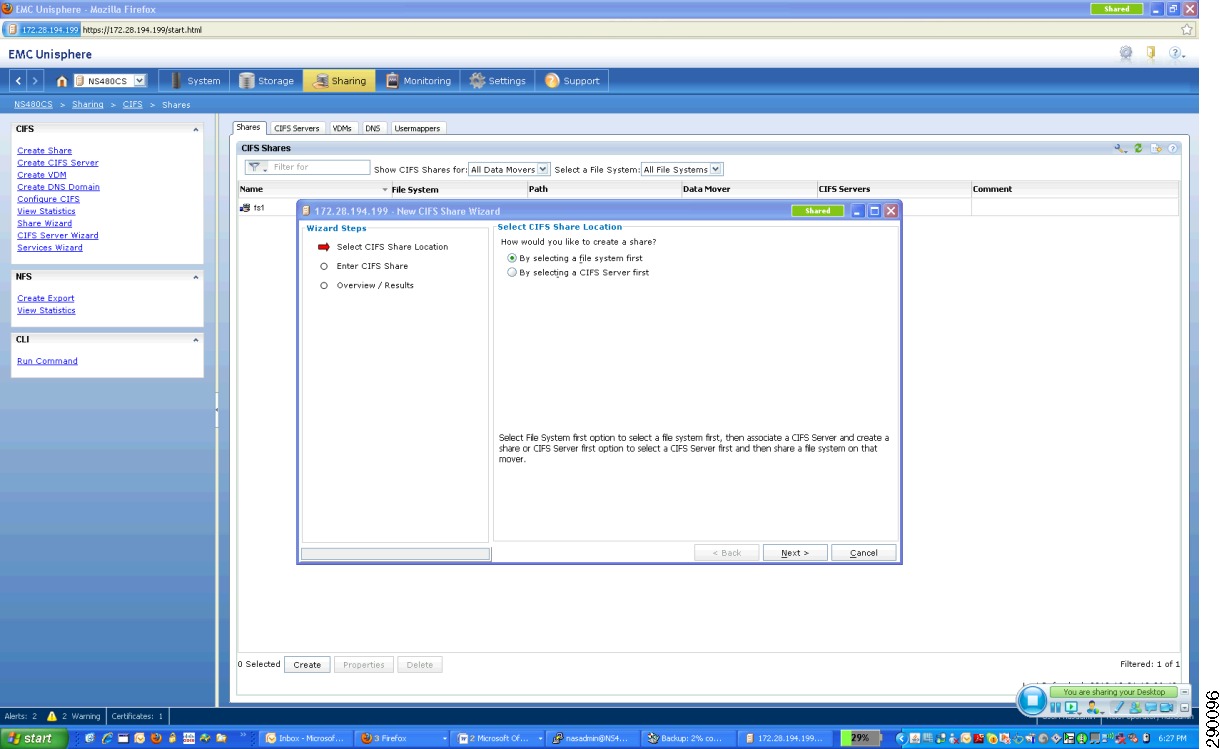Refresh the CIFS Shares table
Image resolution: width=1220 pixels, height=749 pixels.
(x=1138, y=149)
